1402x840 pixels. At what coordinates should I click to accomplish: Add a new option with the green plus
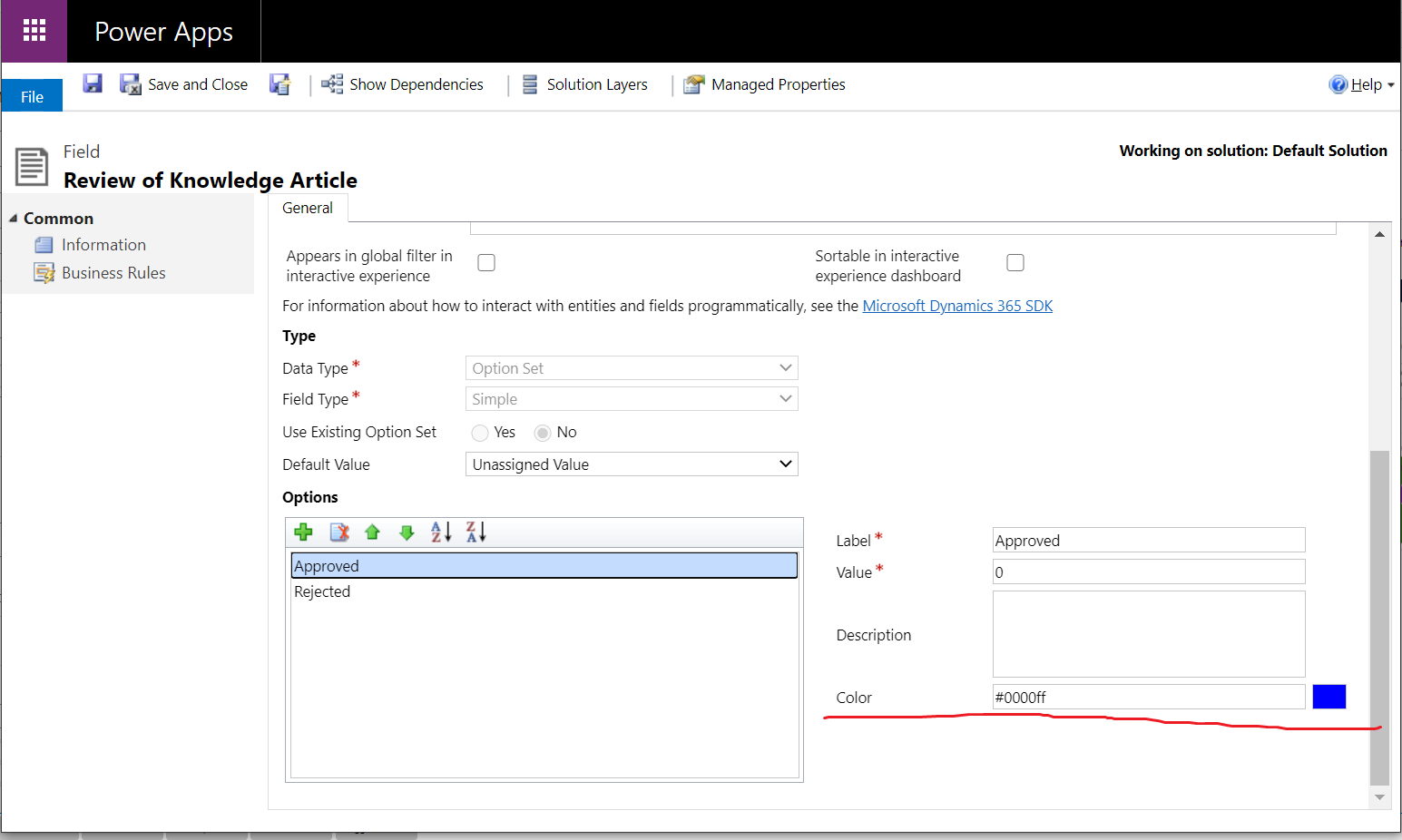pos(304,532)
